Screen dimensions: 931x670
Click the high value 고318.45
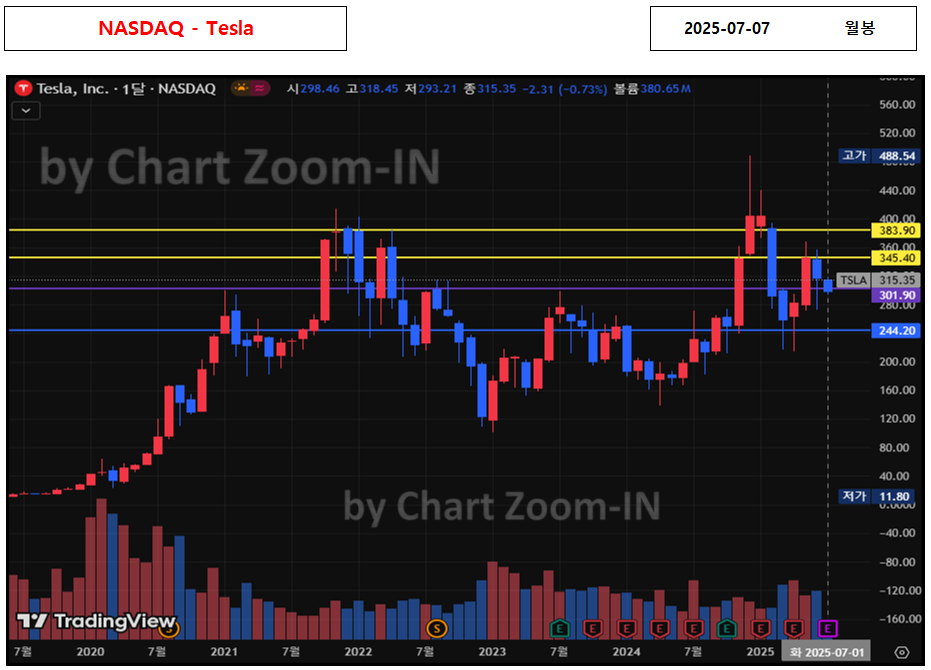click(x=372, y=89)
